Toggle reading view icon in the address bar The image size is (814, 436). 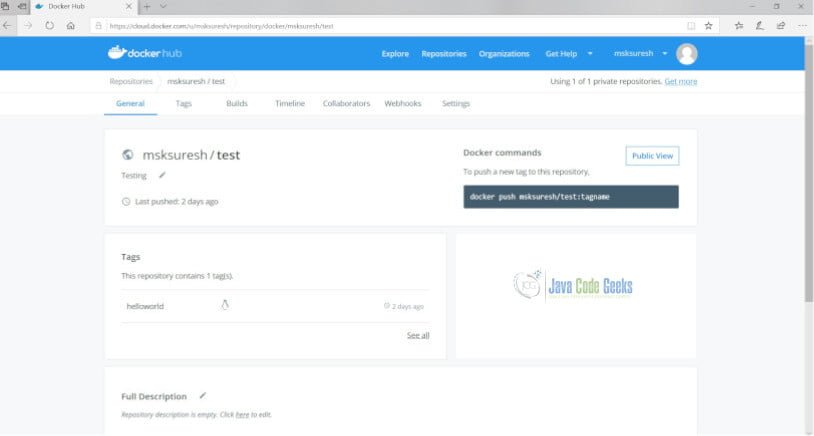(691, 25)
